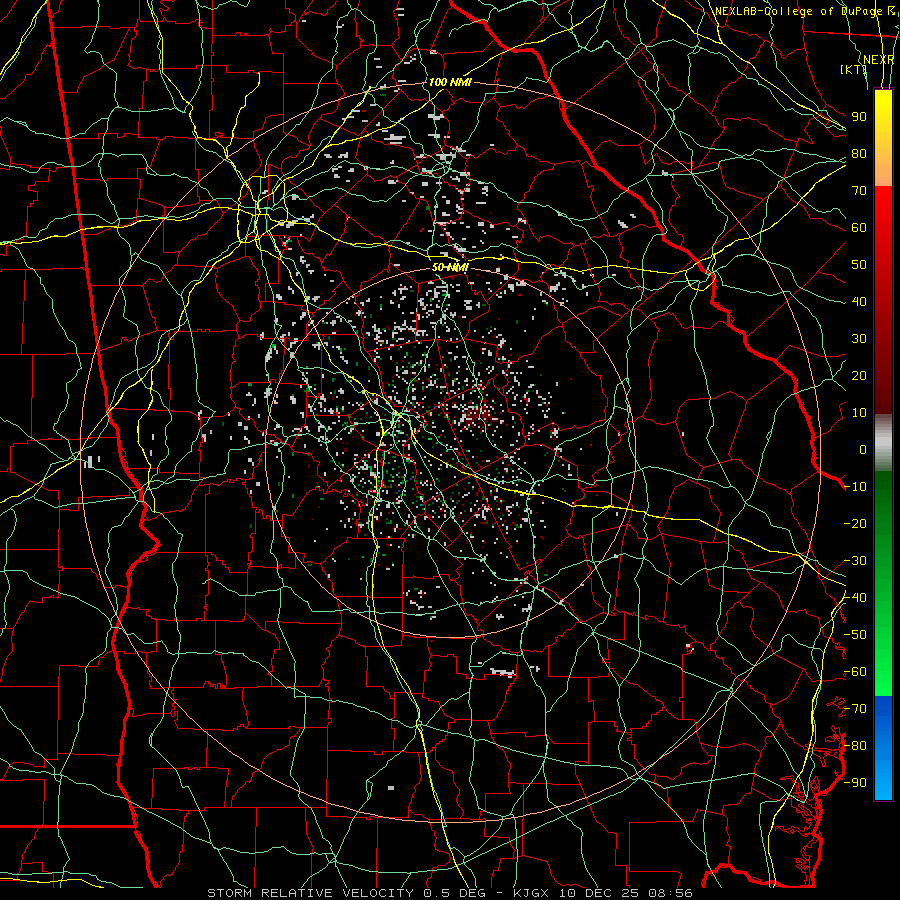This screenshot has height=900, width=900.
Task: Click the bright green color bar segment near -60
Action: [883, 677]
